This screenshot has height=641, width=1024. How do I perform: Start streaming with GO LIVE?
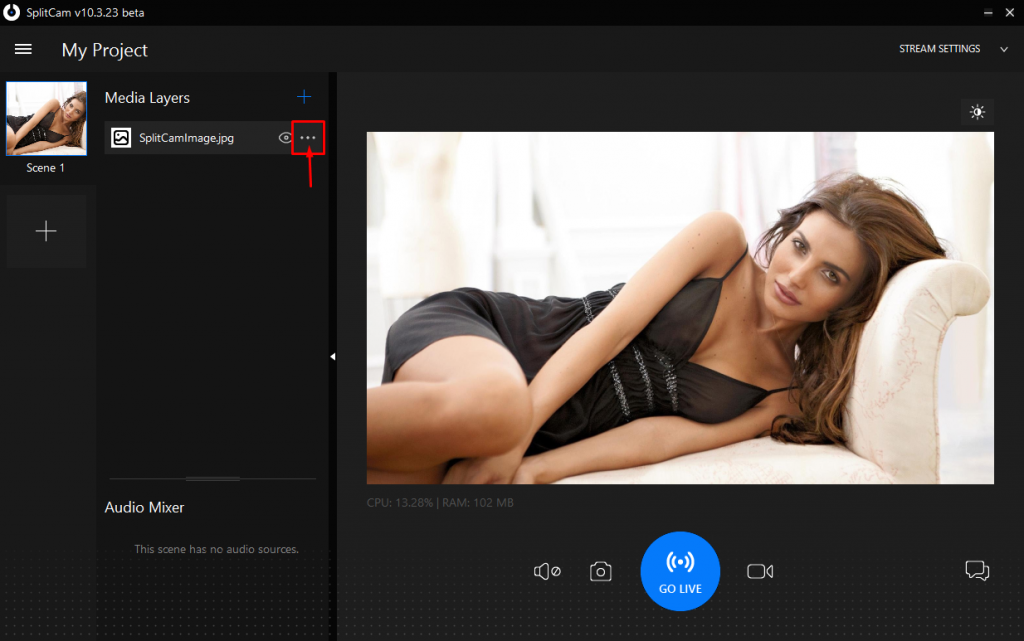pos(680,571)
